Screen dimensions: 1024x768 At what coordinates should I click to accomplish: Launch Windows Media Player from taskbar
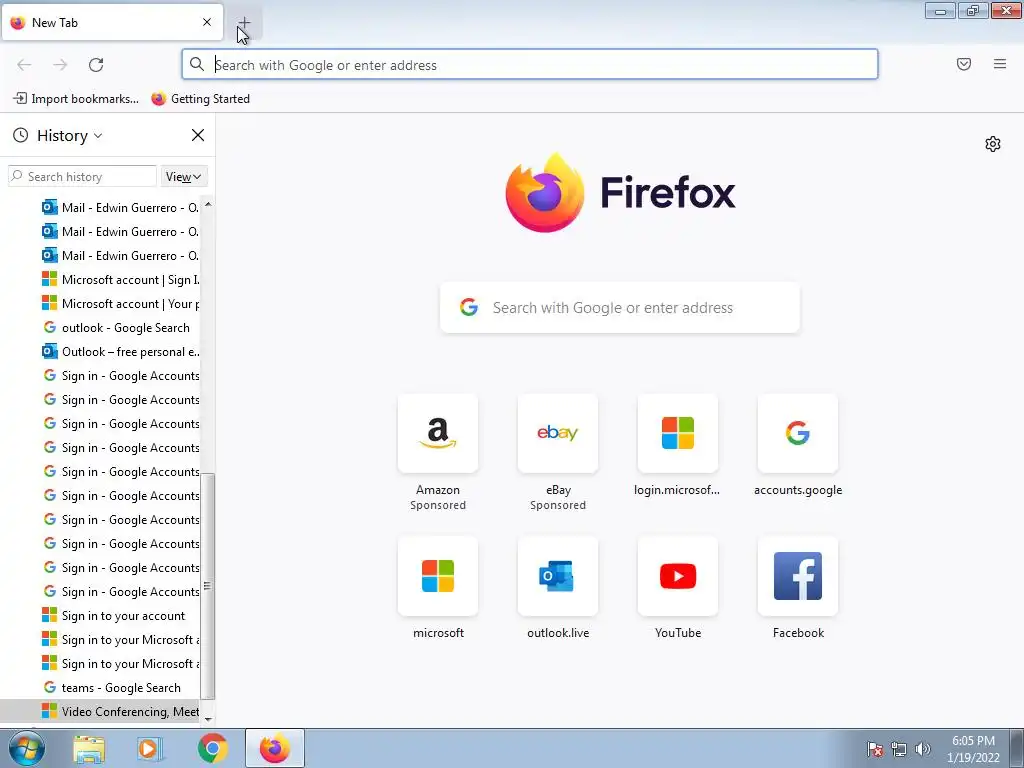tap(150, 748)
